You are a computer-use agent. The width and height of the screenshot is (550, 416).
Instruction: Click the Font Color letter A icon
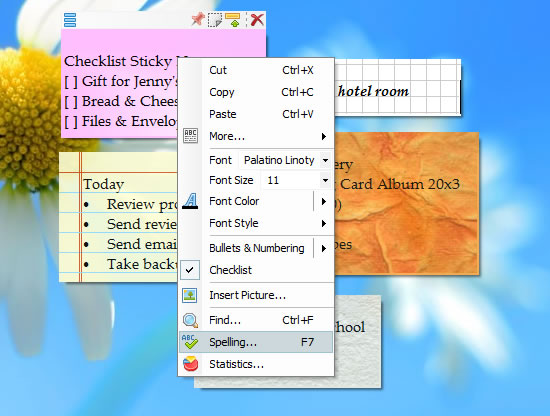point(190,201)
